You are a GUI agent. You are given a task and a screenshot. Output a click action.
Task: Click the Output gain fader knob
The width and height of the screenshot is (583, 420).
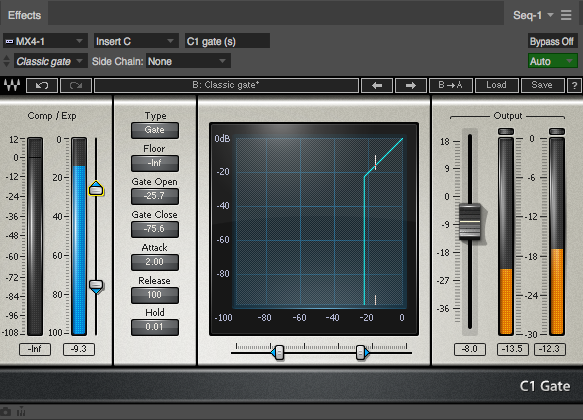point(470,222)
